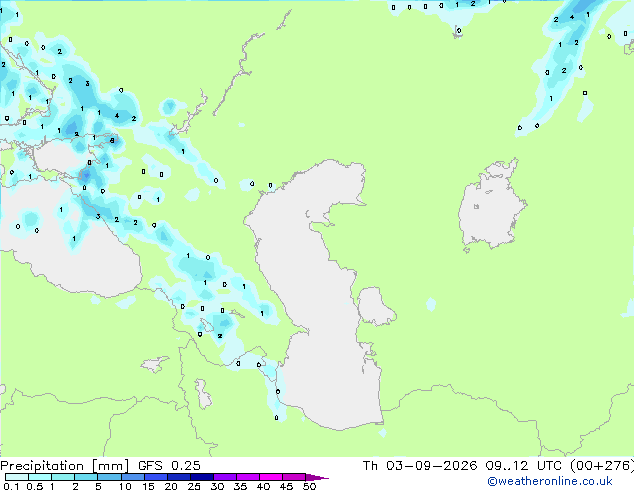Screen dimensions: 634x490
Task: Click the '50' legend scale label
Action: click(x=309, y=486)
